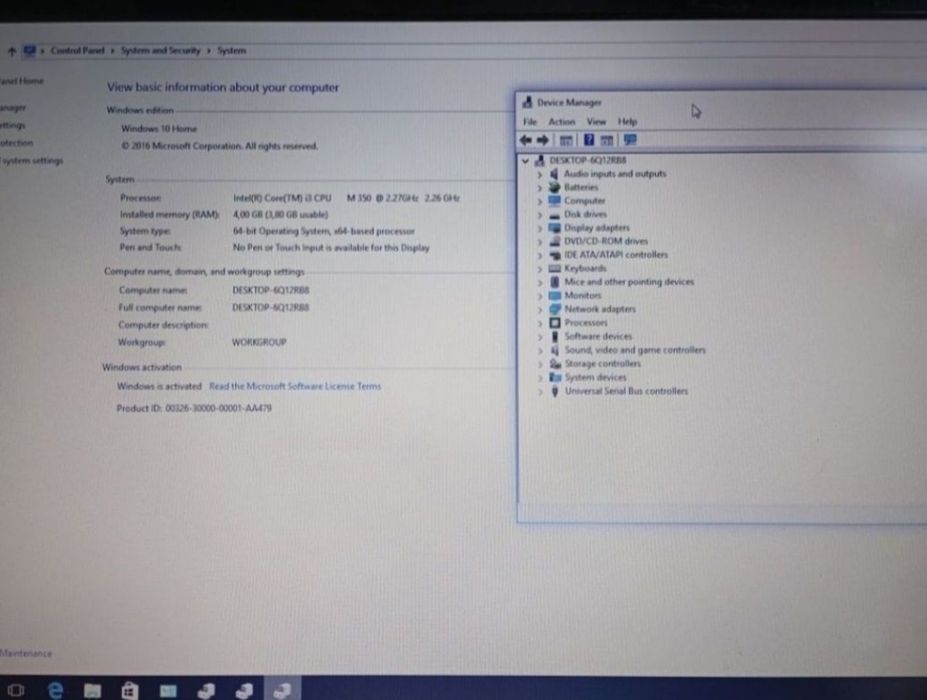Image resolution: width=927 pixels, height=700 pixels.
Task: Open File Explorer from the taskbar
Action: pos(92,690)
